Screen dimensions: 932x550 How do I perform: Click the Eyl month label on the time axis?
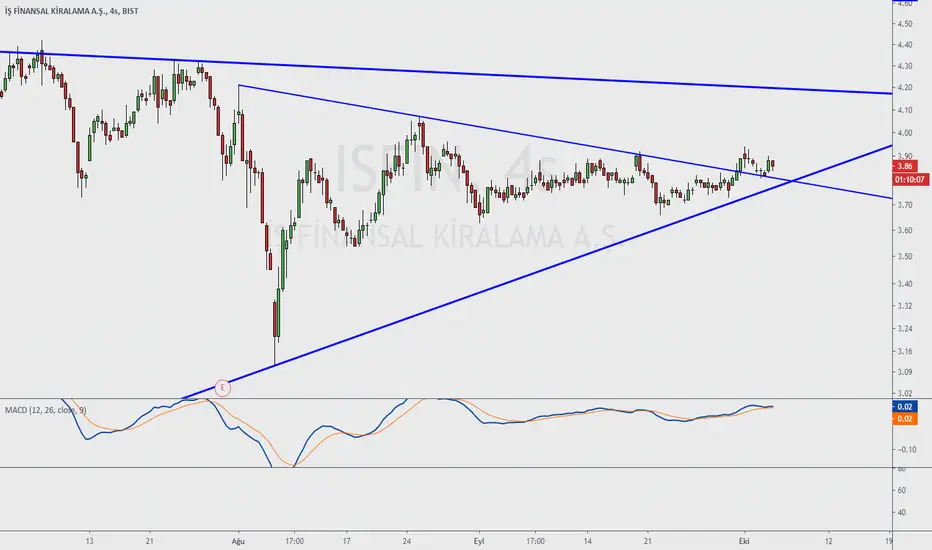[x=479, y=541]
